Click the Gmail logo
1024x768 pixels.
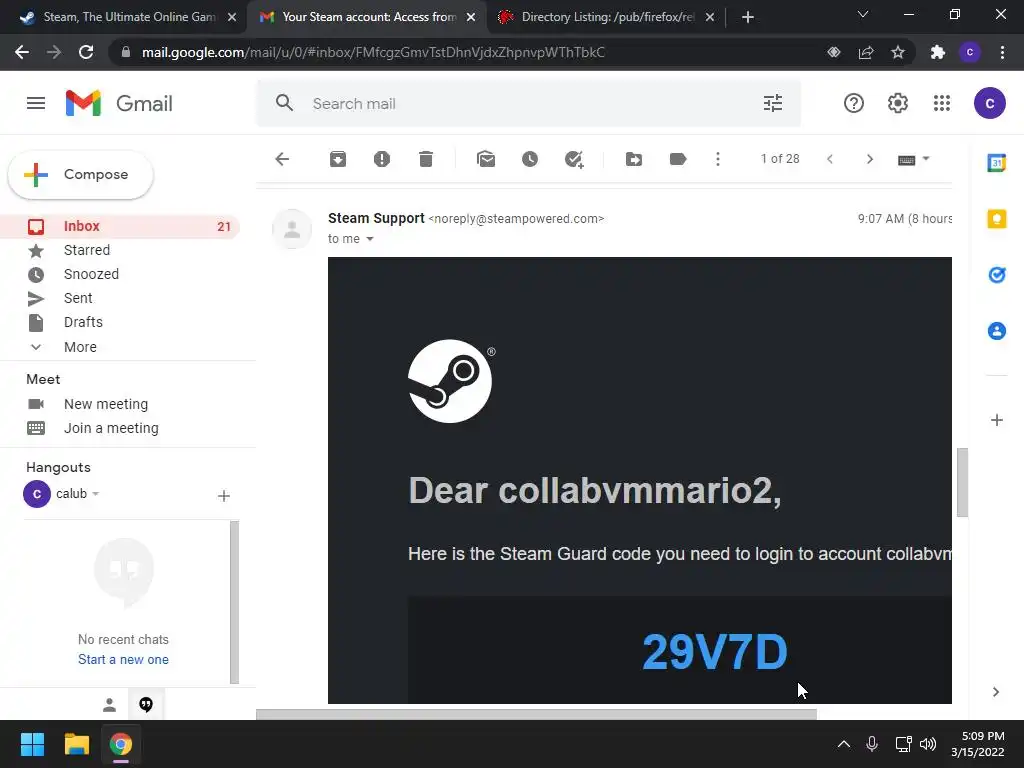[x=119, y=103]
